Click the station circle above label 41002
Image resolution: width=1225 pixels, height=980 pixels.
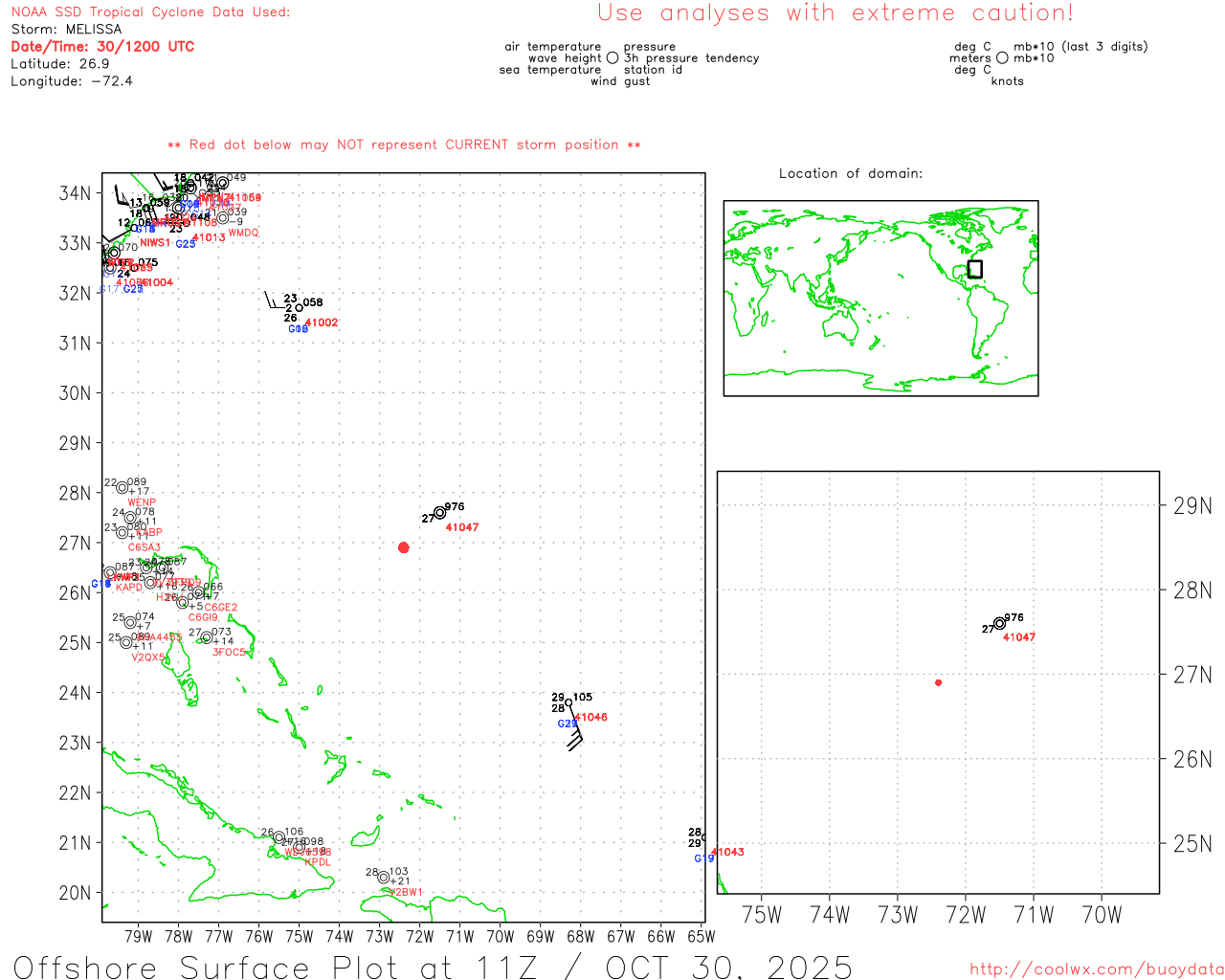pos(299,308)
